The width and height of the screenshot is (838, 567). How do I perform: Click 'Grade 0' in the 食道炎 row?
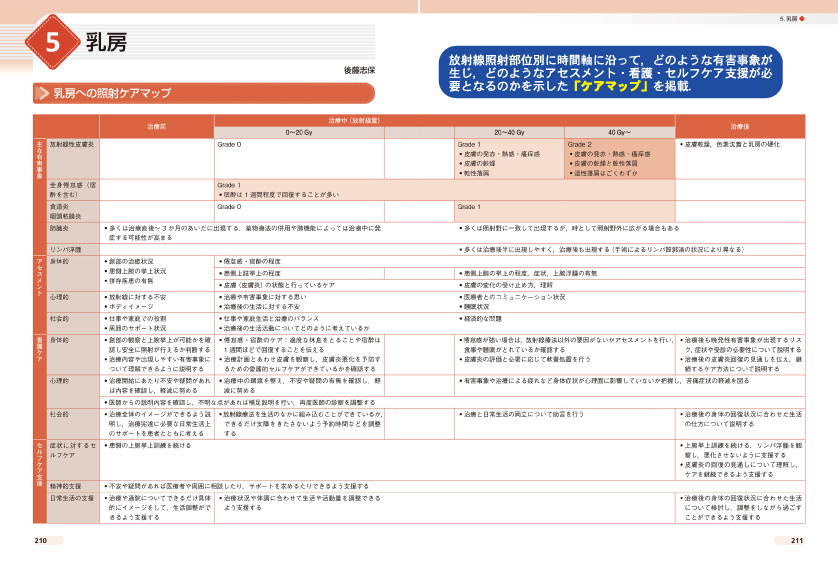[229, 207]
